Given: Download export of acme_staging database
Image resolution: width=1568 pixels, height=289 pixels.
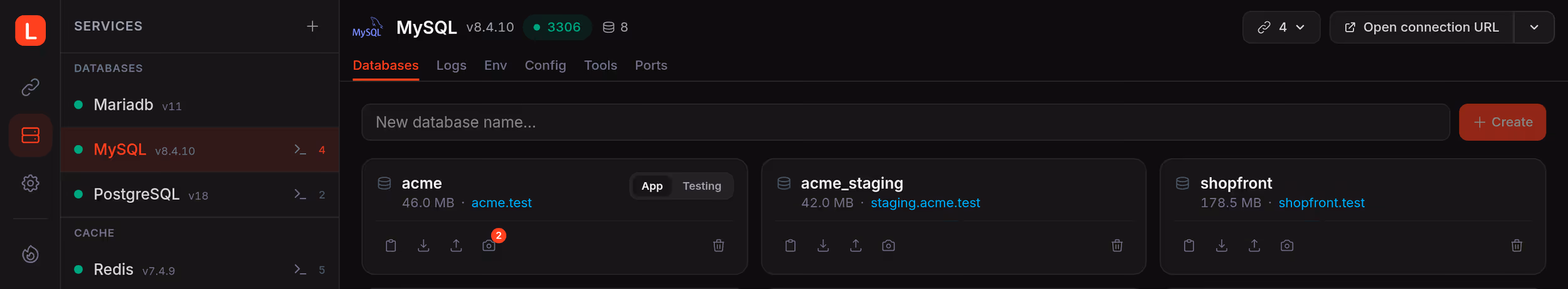Looking at the screenshot, I should (x=823, y=245).
